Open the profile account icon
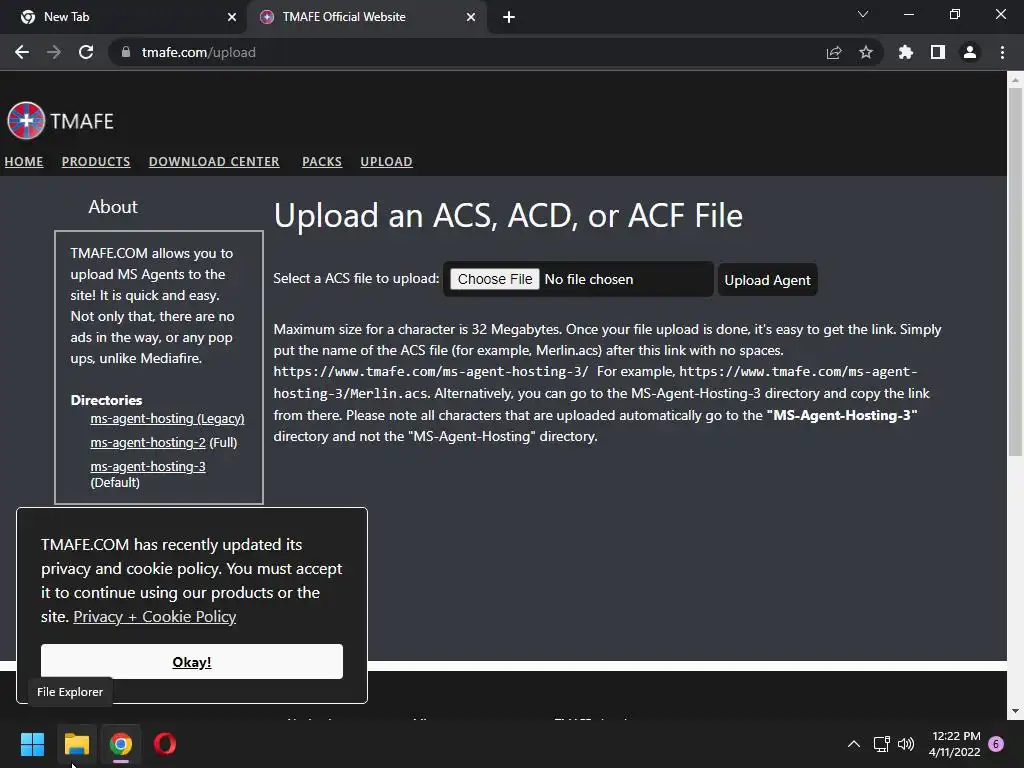Viewport: 1024px width, 768px height. [x=970, y=52]
